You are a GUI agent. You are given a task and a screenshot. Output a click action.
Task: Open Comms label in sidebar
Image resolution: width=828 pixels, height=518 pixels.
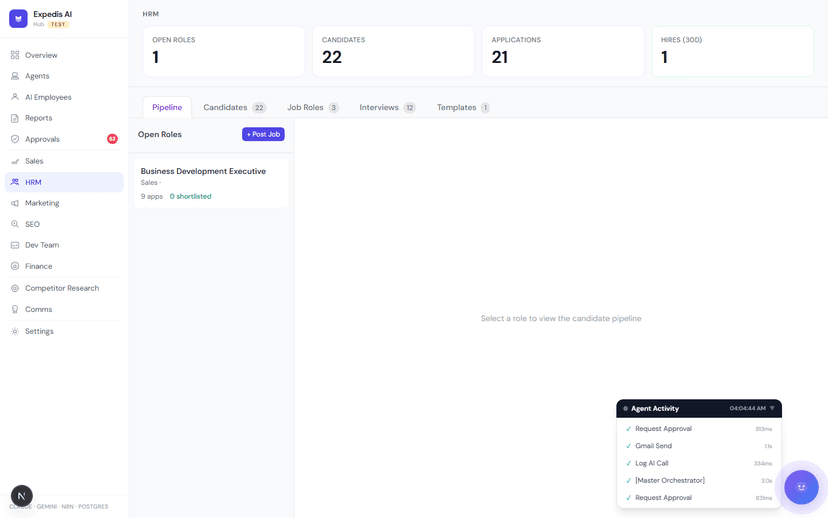click(x=39, y=309)
